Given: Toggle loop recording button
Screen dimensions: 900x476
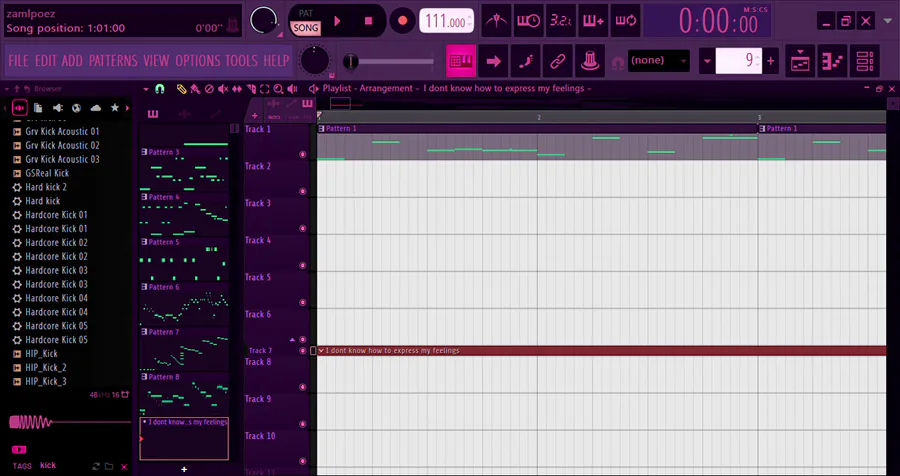Looking at the screenshot, I should tap(625, 21).
